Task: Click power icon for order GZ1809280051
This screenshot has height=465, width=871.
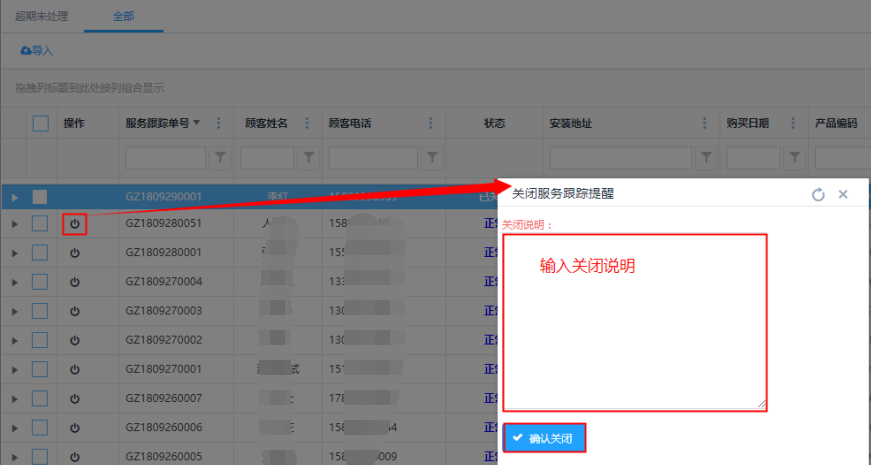Action: 75,224
